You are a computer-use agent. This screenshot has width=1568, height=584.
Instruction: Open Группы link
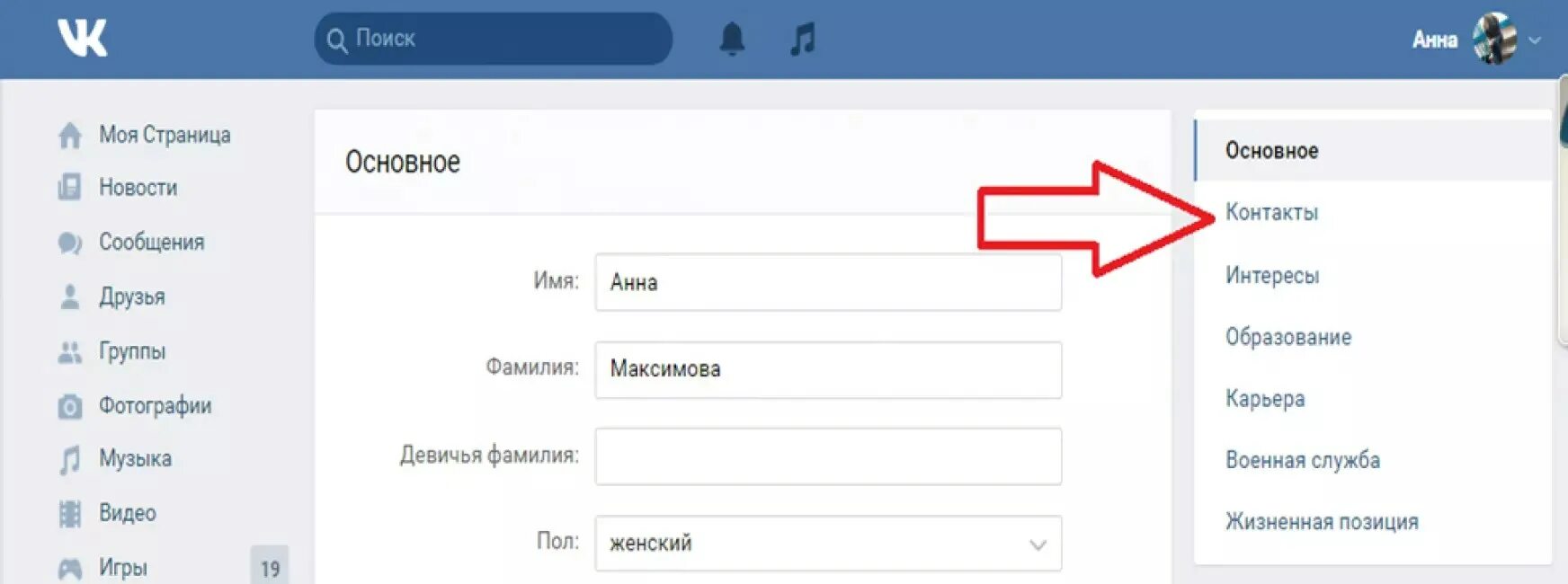(131, 350)
